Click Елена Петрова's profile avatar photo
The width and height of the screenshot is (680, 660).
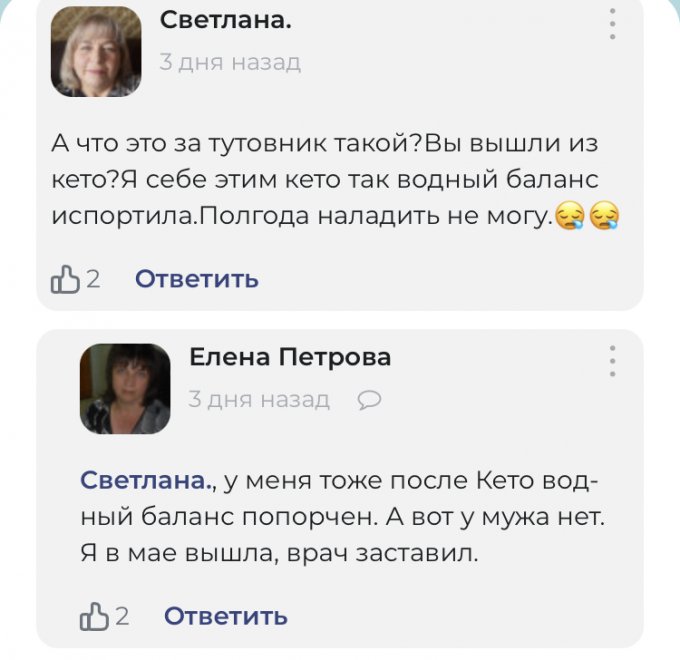pyautogui.click(x=125, y=389)
